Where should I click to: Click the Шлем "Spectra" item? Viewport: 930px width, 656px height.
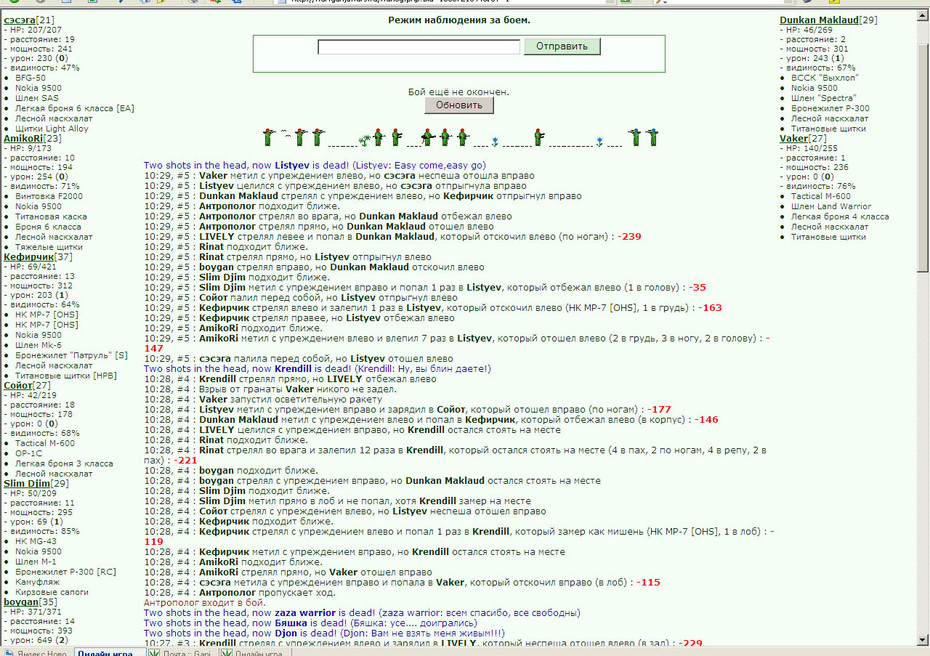pos(823,98)
